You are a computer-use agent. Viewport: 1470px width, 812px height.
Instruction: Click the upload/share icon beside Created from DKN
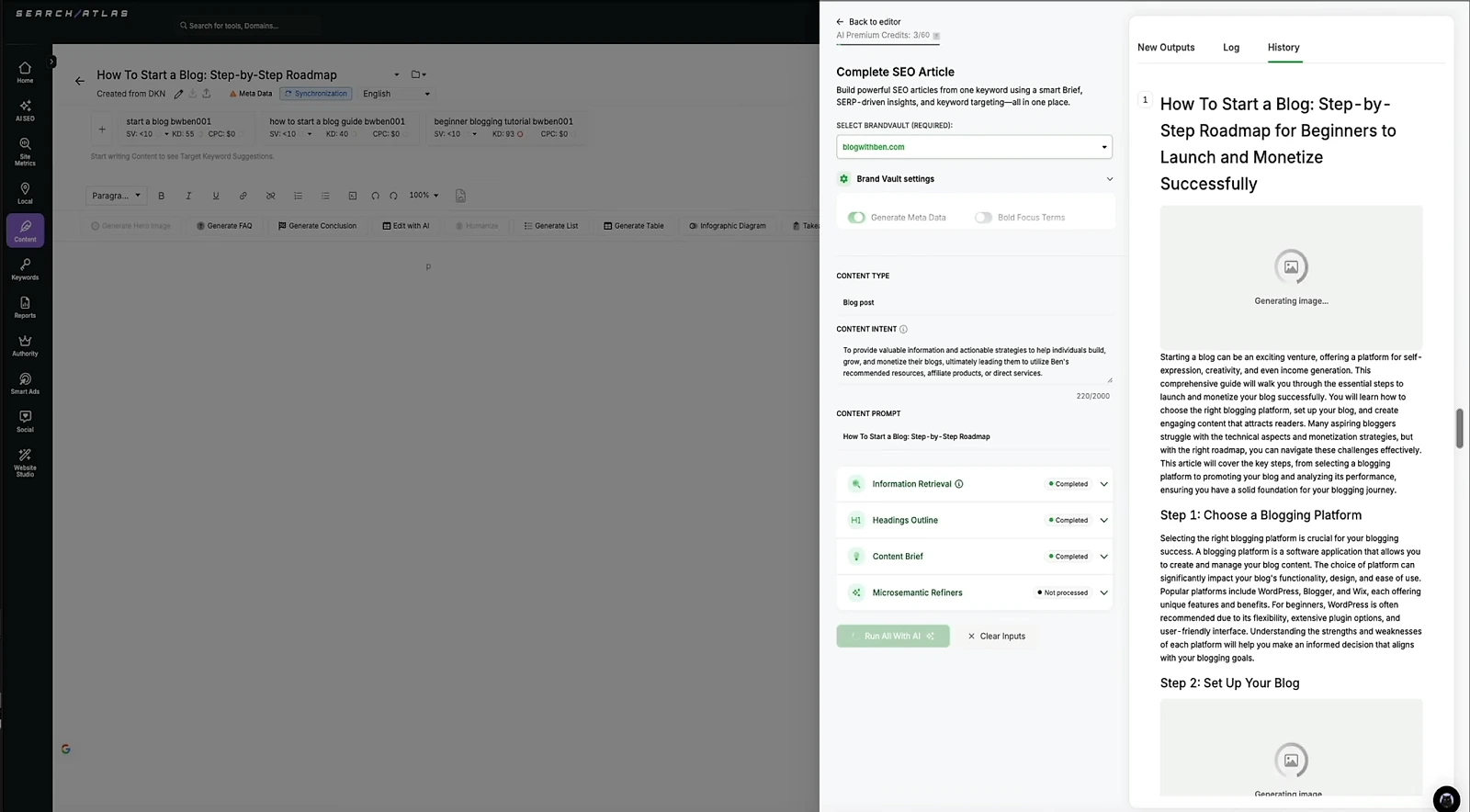coord(207,94)
